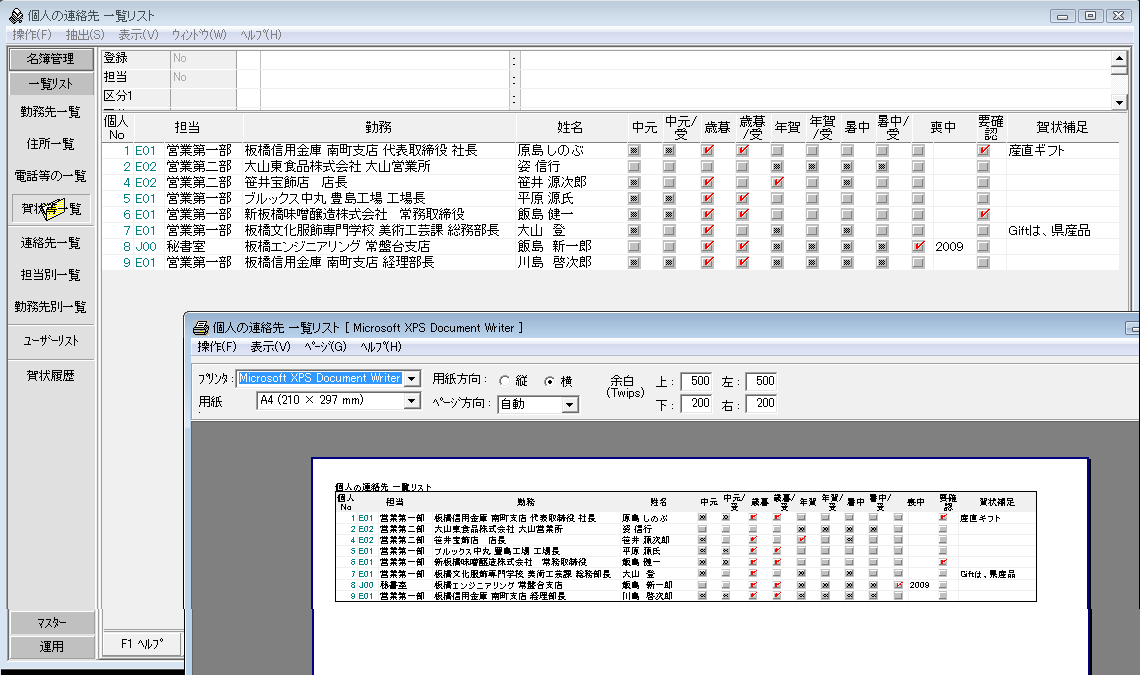
Task: Click the 登録 No filter field
Action: [x=204, y=58]
